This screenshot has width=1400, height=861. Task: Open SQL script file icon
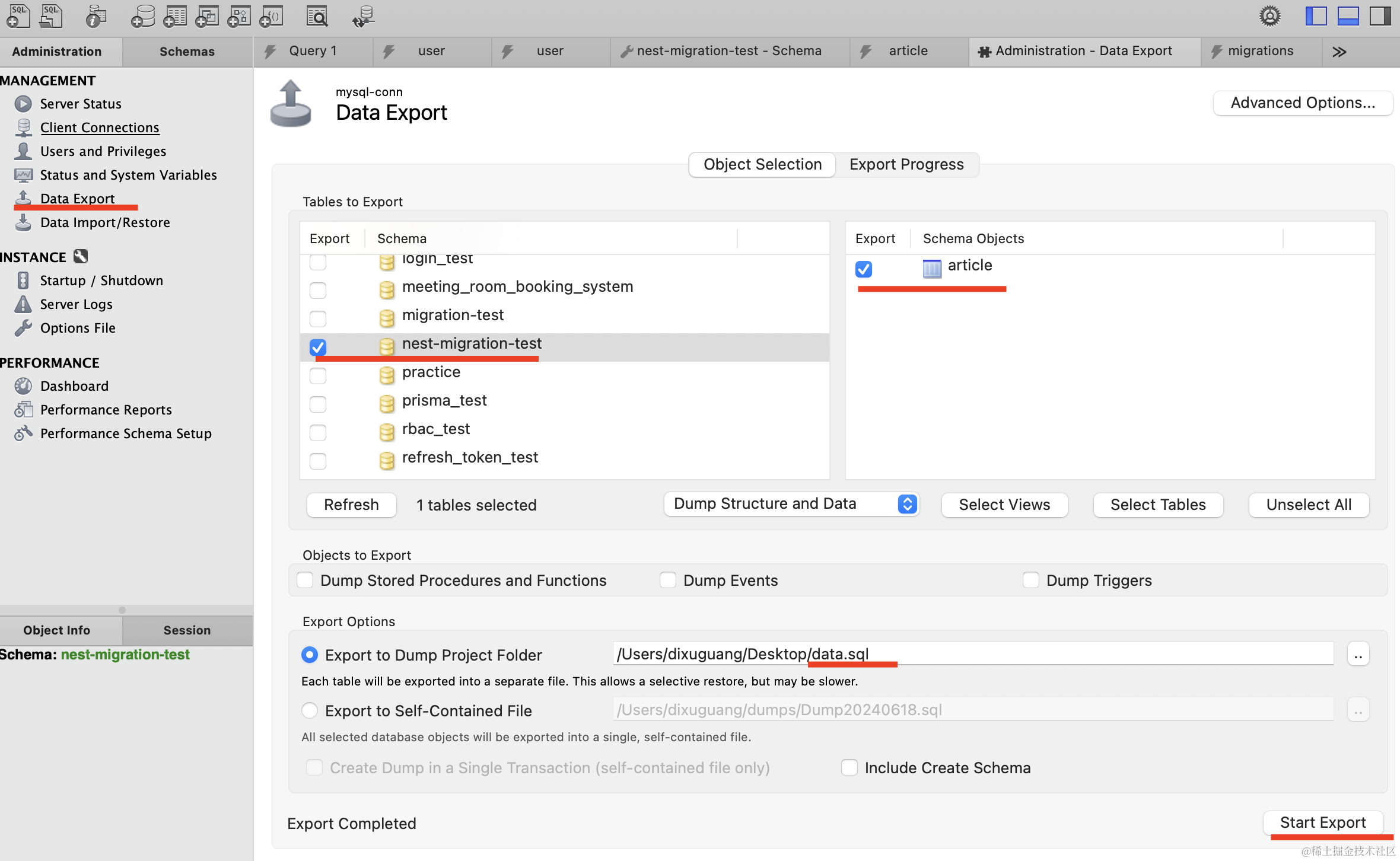coord(51,17)
